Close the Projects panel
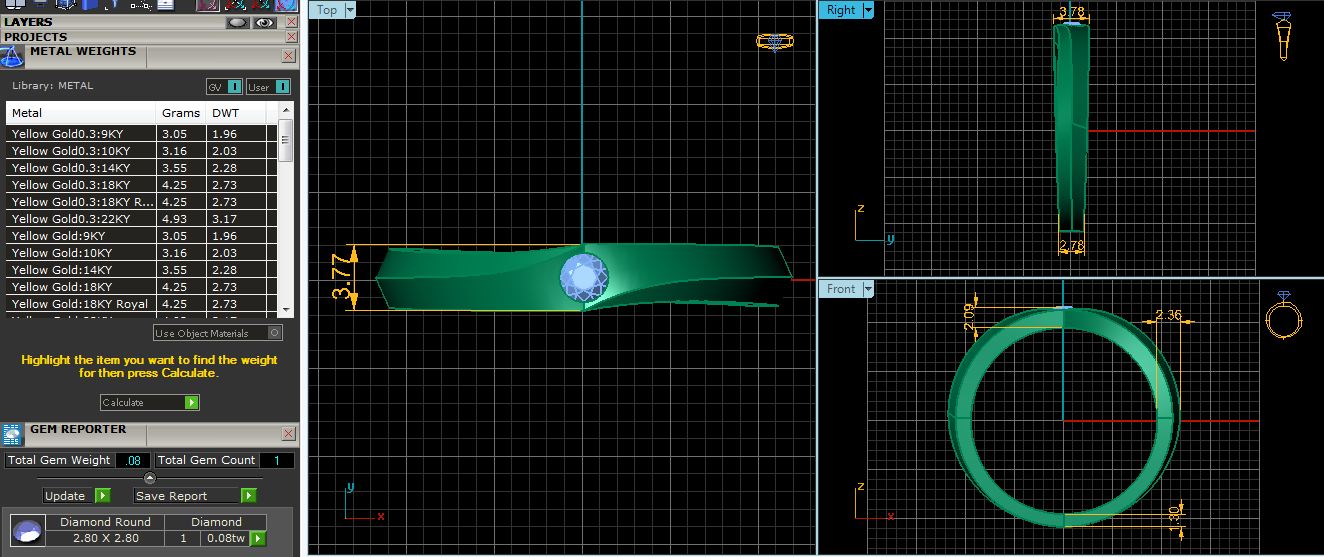Image resolution: width=1324 pixels, height=557 pixels. click(x=291, y=37)
